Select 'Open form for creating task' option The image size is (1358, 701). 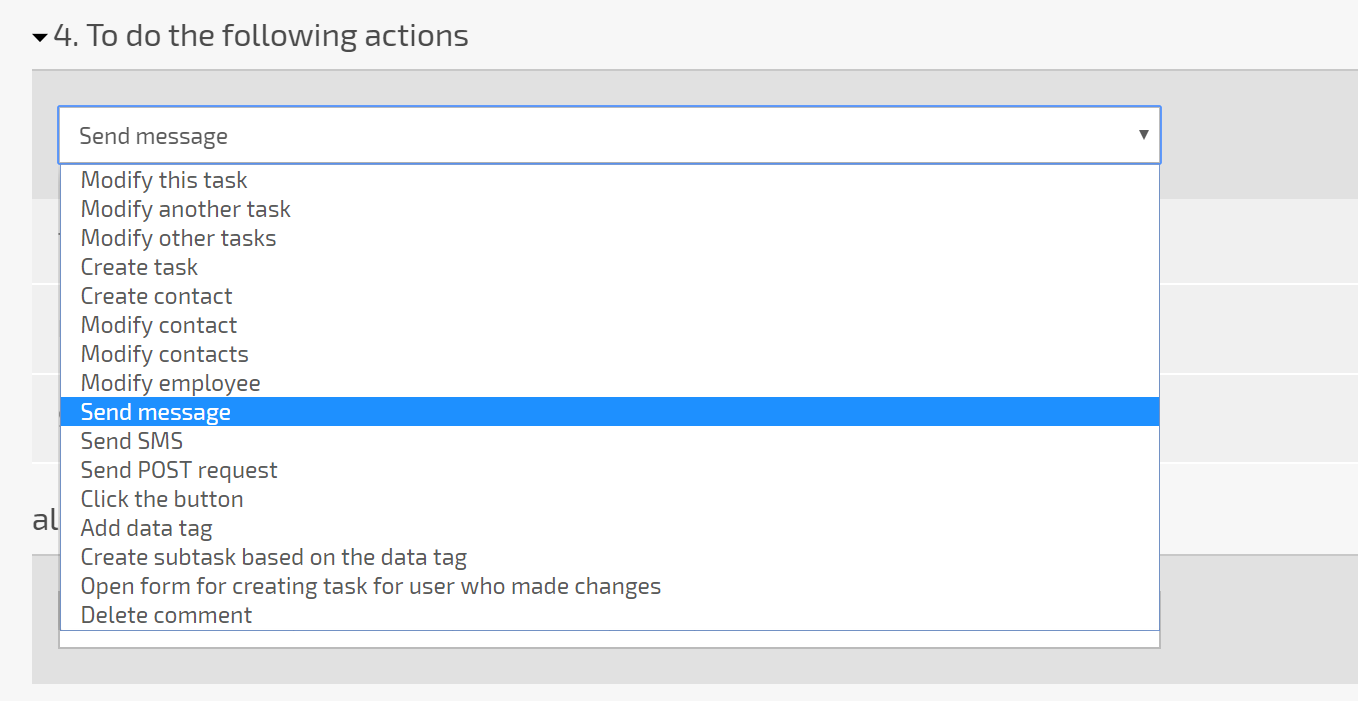[609, 586]
